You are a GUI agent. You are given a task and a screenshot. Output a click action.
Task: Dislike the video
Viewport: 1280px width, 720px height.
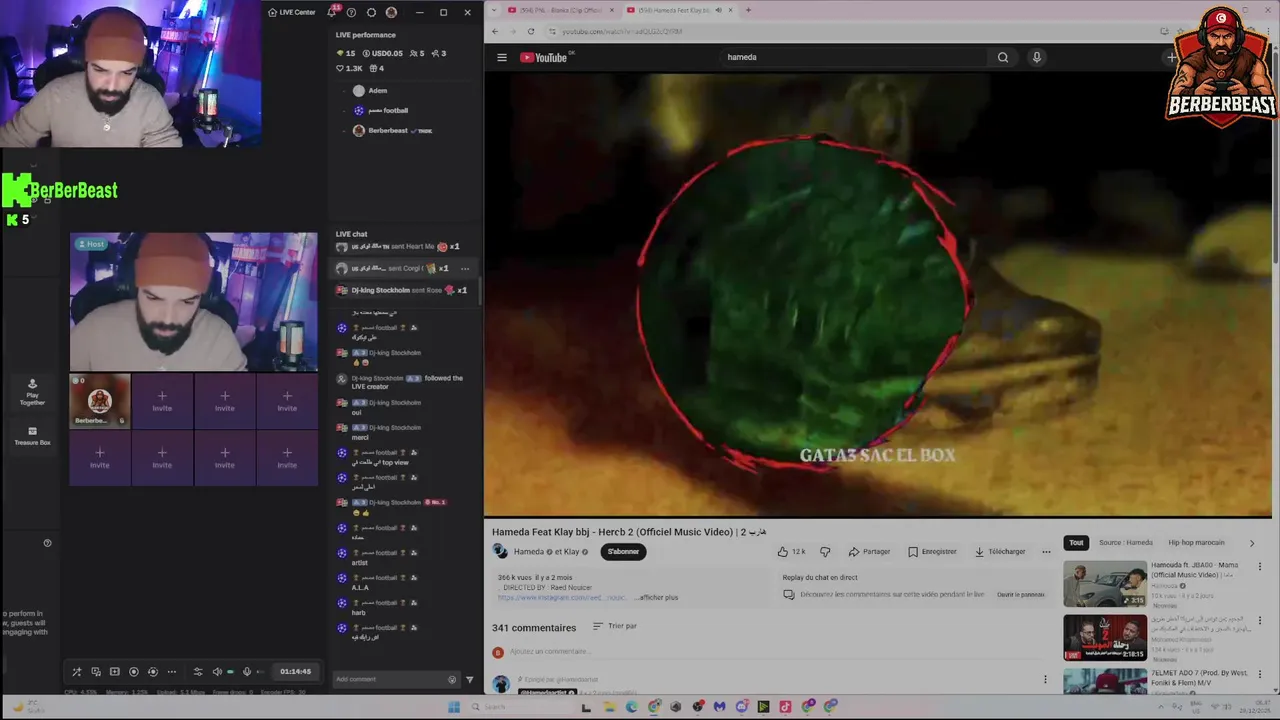[825, 552]
